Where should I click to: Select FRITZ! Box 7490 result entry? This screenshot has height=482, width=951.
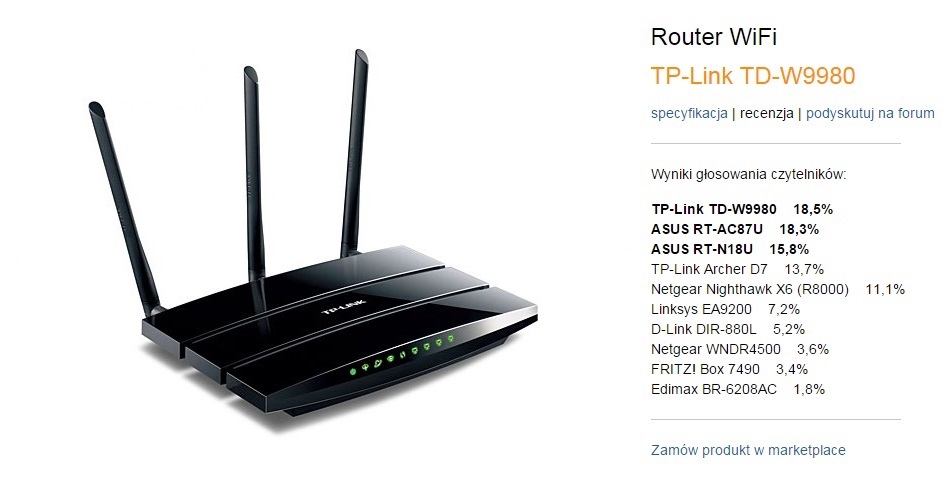(x=730, y=369)
